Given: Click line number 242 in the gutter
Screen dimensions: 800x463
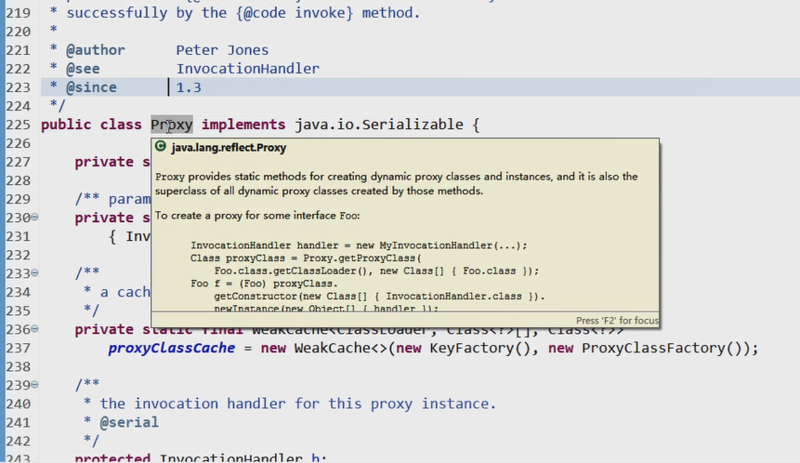Looking at the screenshot, I should 18,441.
